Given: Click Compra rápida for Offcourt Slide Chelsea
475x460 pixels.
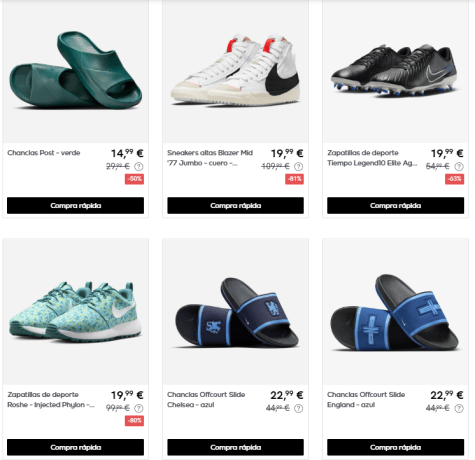Looking at the screenshot, I should pos(235,447).
